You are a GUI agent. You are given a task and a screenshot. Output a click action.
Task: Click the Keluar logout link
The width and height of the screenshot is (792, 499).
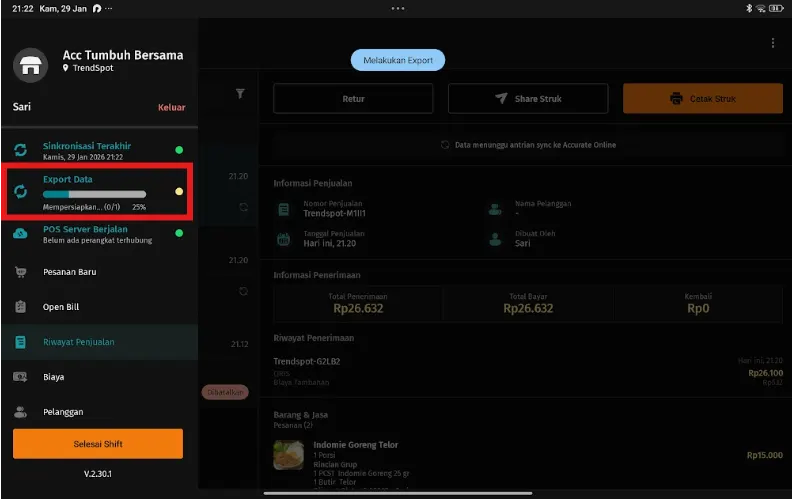click(171, 107)
